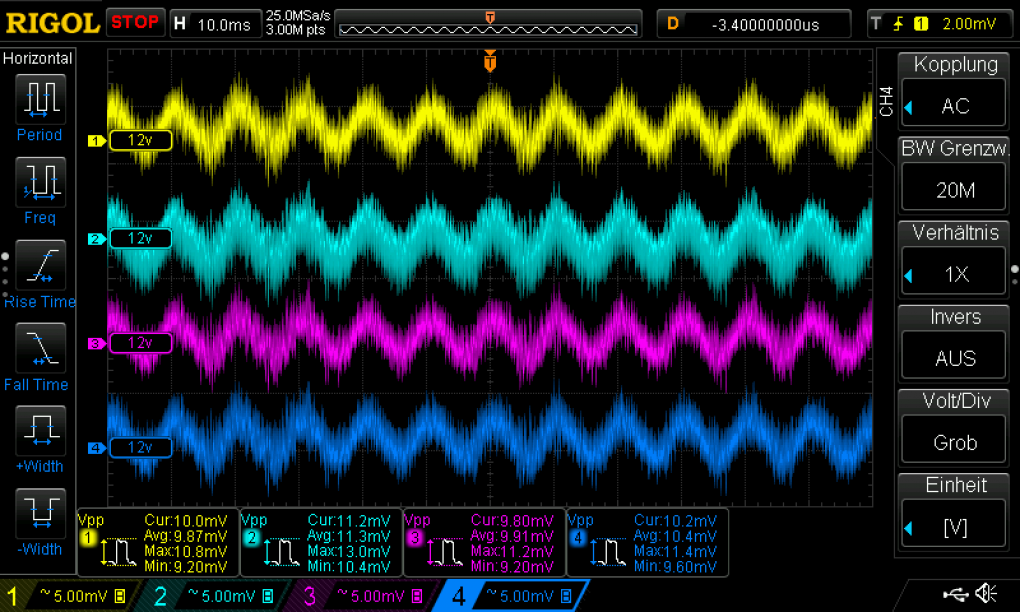Click the waveform memory overview bar
This screenshot has height=612, width=1020.
point(489,24)
